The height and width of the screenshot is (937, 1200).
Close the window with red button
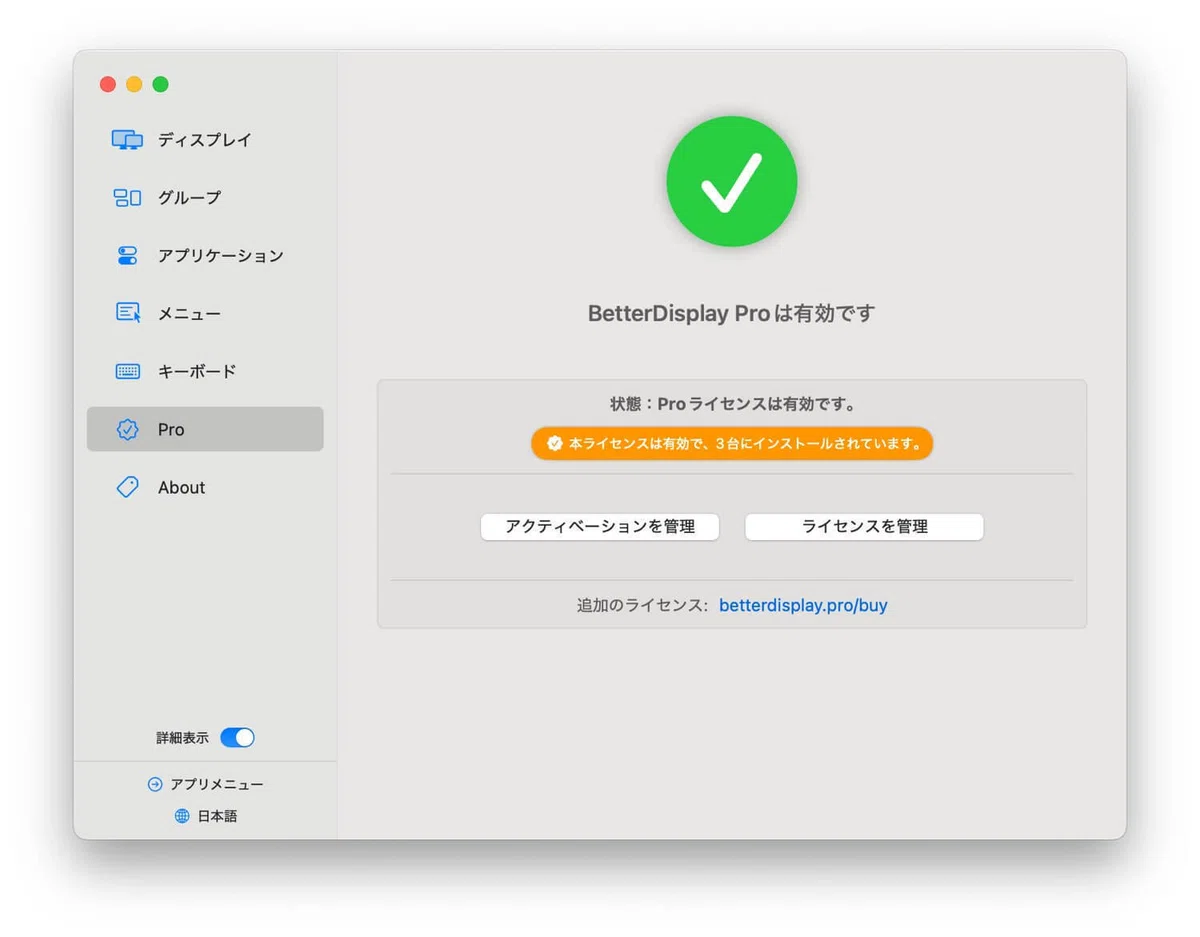[108, 84]
